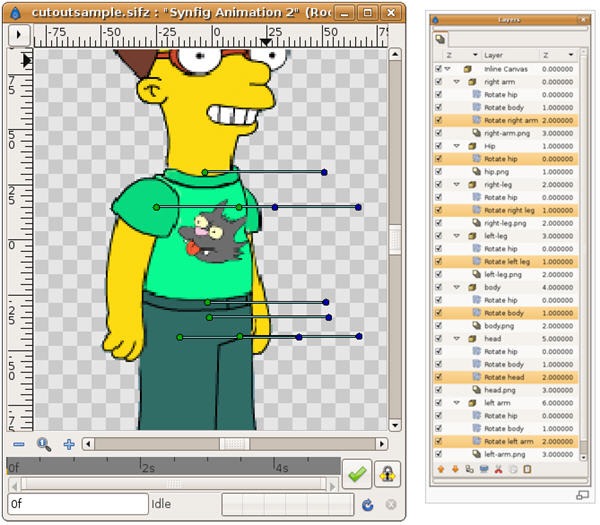Collapse the right arm layer group
The image size is (600, 525).
point(456,81)
